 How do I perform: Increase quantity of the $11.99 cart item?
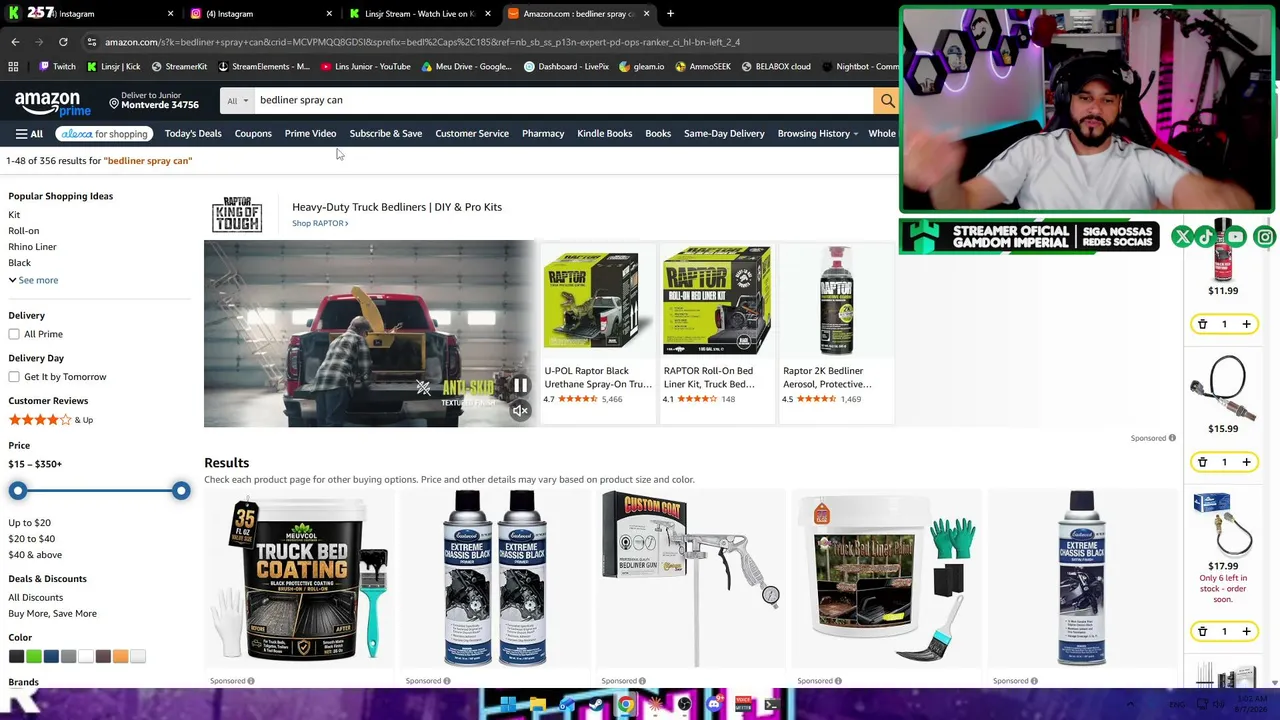click(1246, 324)
